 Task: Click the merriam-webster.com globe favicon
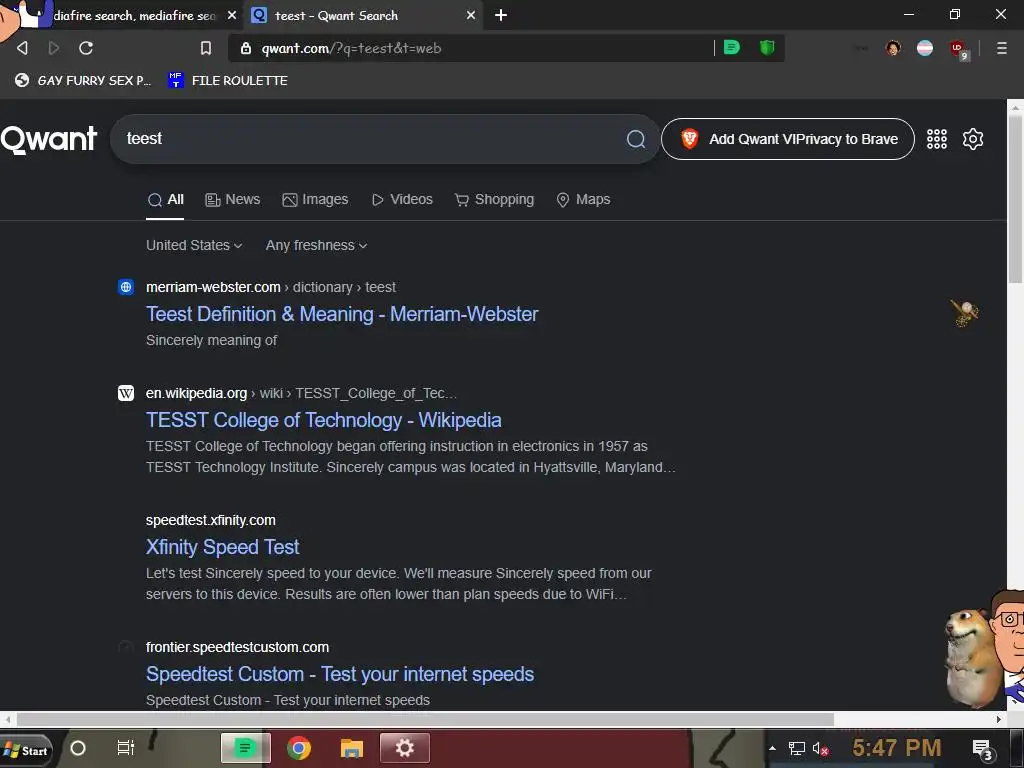pyautogui.click(x=126, y=287)
